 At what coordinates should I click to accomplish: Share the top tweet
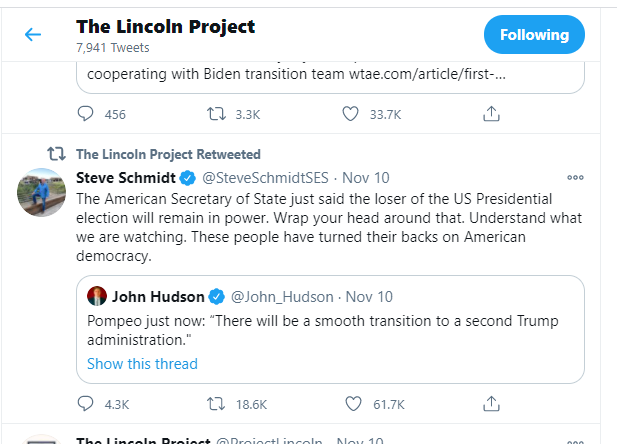[490, 114]
